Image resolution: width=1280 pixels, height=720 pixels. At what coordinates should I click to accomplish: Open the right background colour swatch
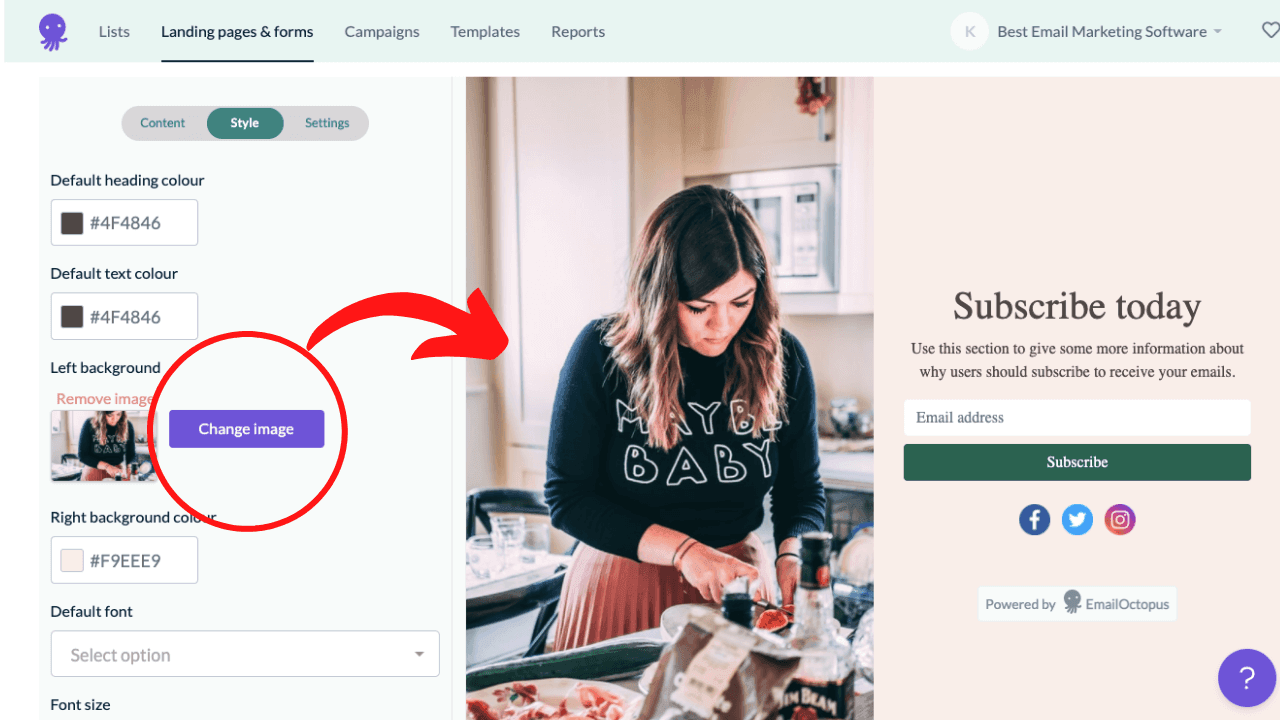click(x=72, y=560)
